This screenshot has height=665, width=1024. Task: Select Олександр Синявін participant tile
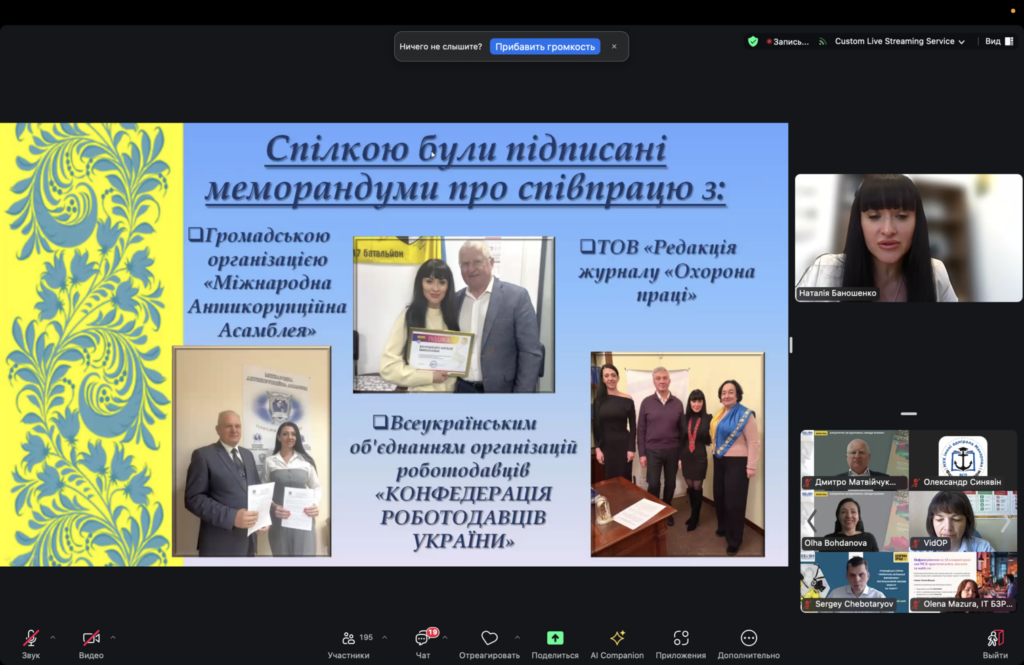pyautogui.click(x=963, y=459)
